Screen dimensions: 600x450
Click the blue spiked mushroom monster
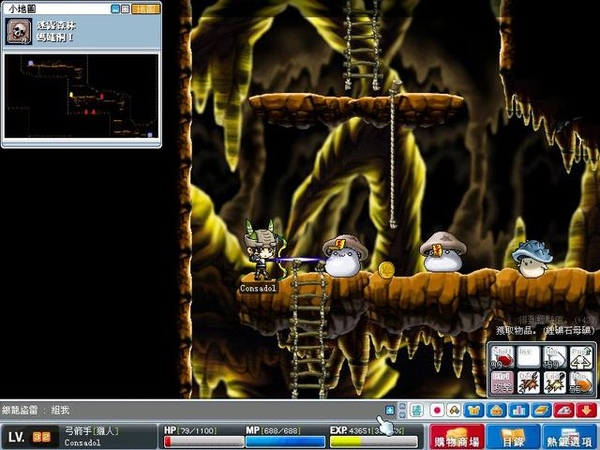pos(533,259)
